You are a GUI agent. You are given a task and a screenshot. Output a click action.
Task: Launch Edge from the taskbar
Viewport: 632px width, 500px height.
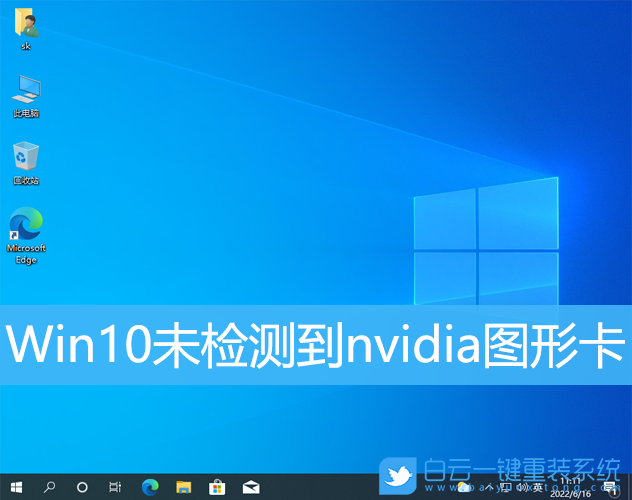coord(150,487)
